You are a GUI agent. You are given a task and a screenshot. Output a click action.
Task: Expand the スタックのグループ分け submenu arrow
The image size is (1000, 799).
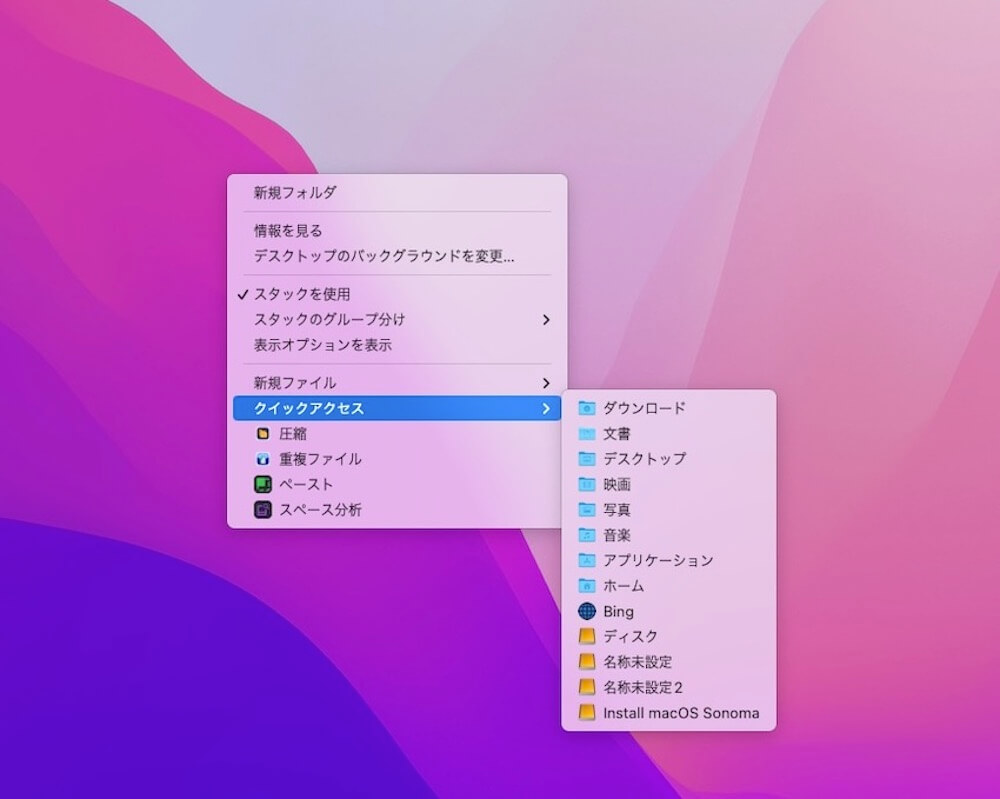pos(546,320)
